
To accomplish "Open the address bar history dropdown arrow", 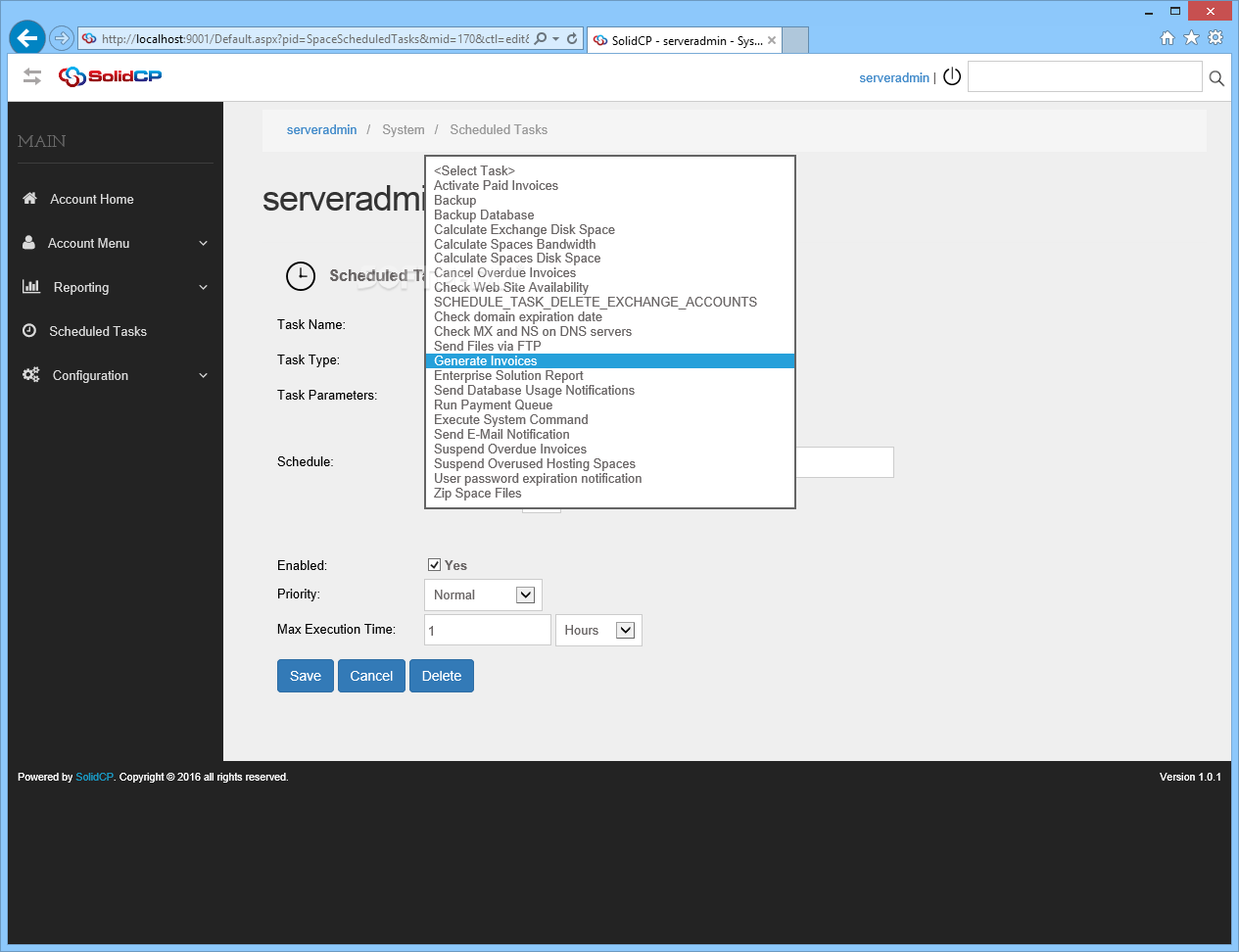I will click(x=556, y=39).
